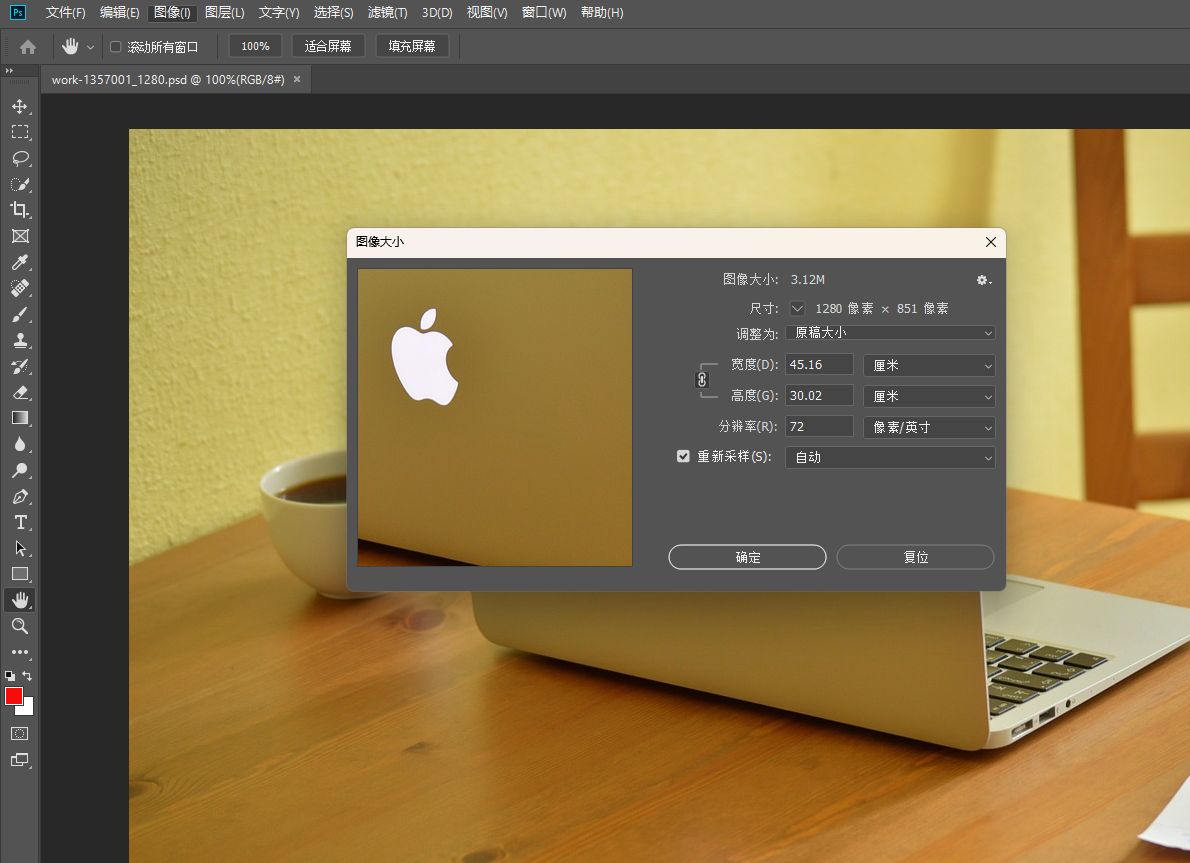1190x863 pixels.
Task: Choose the Crop tool
Action: tap(20, 210)
